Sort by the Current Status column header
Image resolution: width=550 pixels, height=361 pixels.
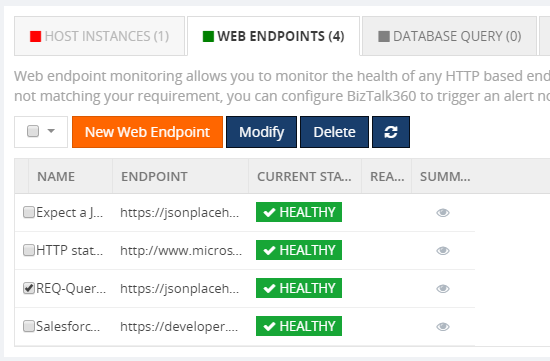pos(304,176)
